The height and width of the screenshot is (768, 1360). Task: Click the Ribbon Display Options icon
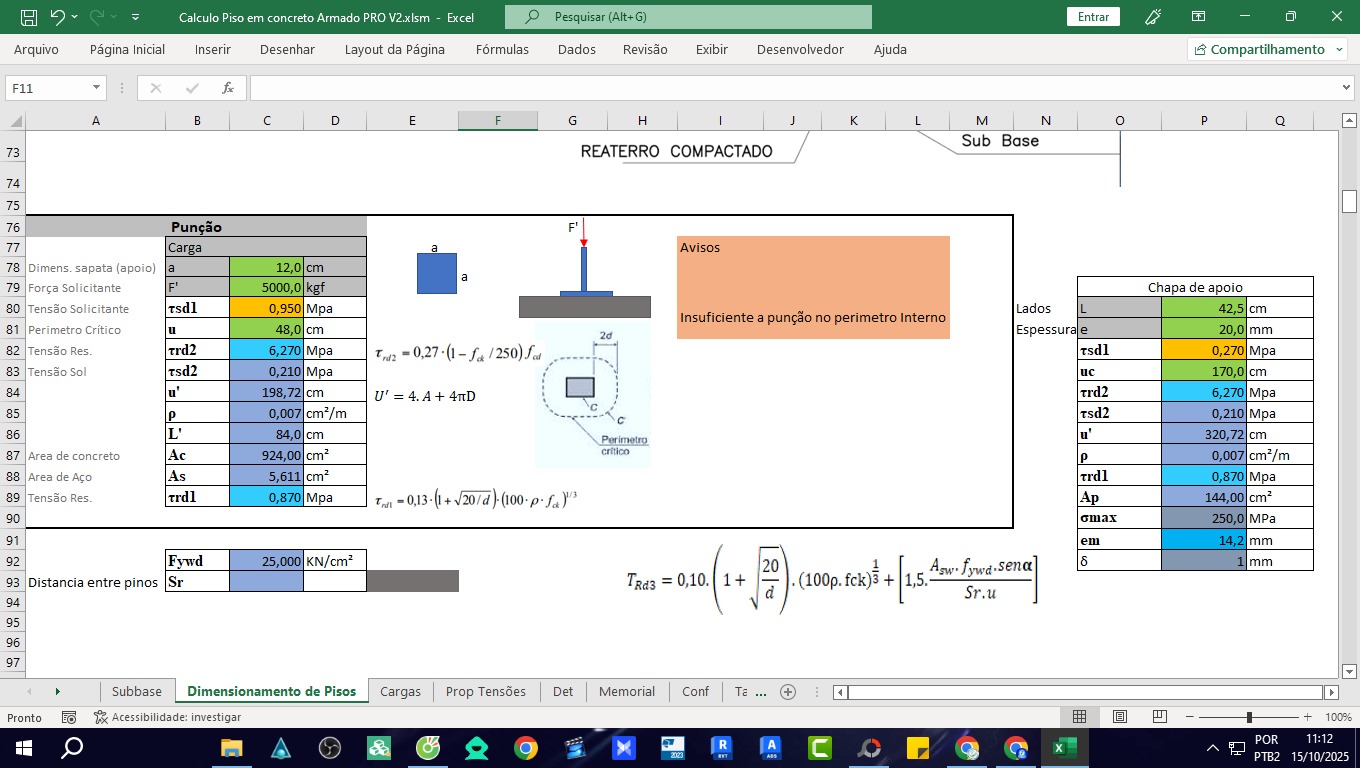click(1198, 17)
